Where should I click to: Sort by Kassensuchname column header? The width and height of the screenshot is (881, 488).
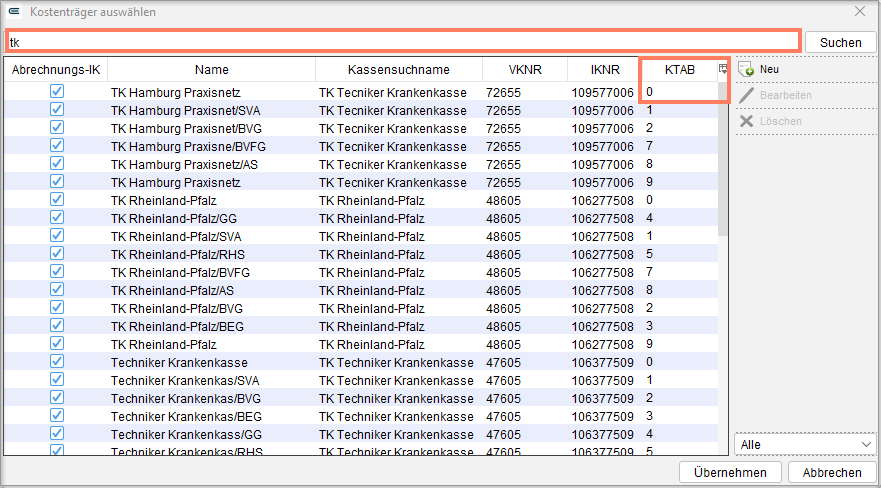tap(398, 70)
